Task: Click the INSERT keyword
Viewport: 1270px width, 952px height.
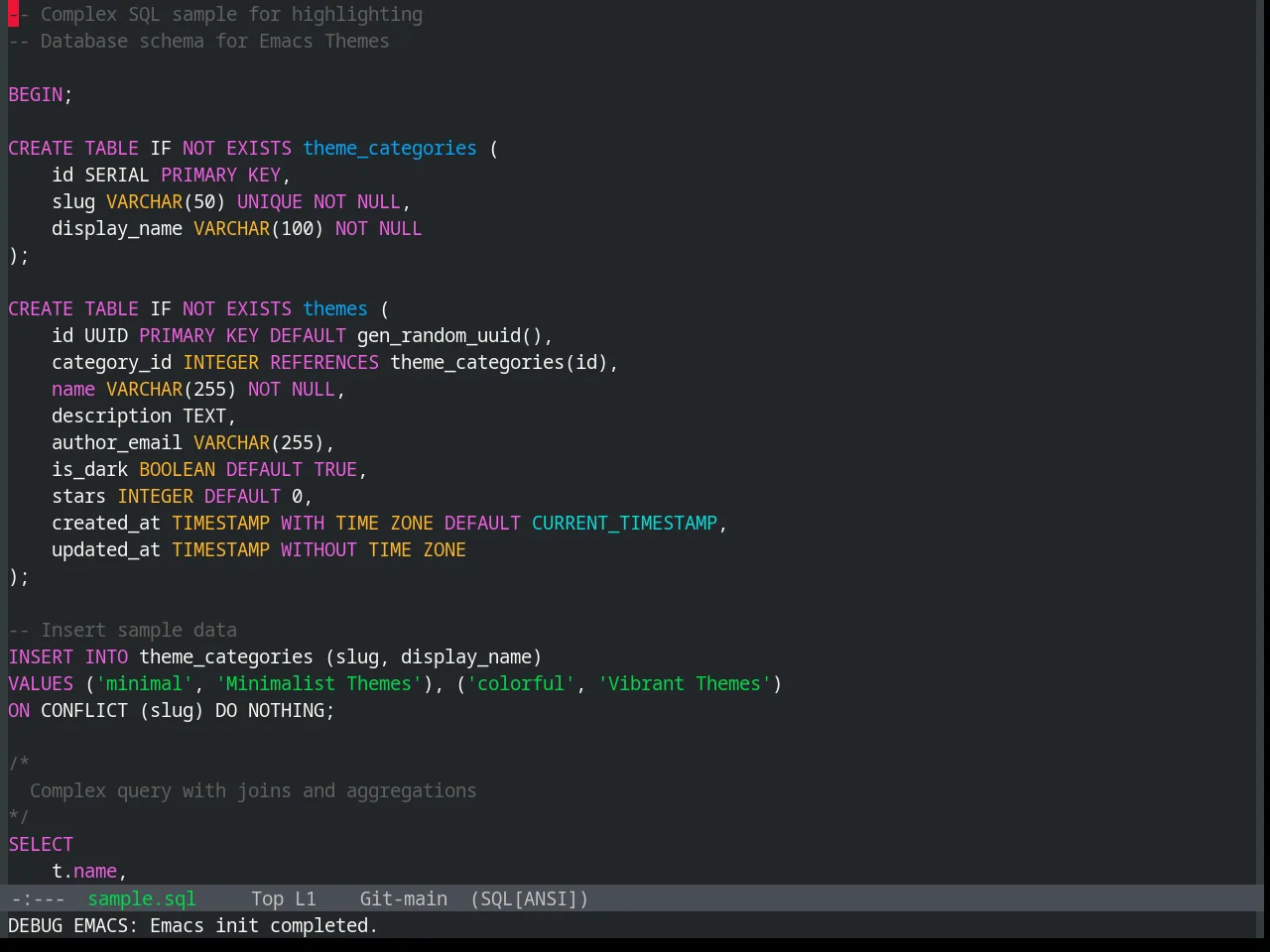Action: pyautogui.click(x=41, y=657)
